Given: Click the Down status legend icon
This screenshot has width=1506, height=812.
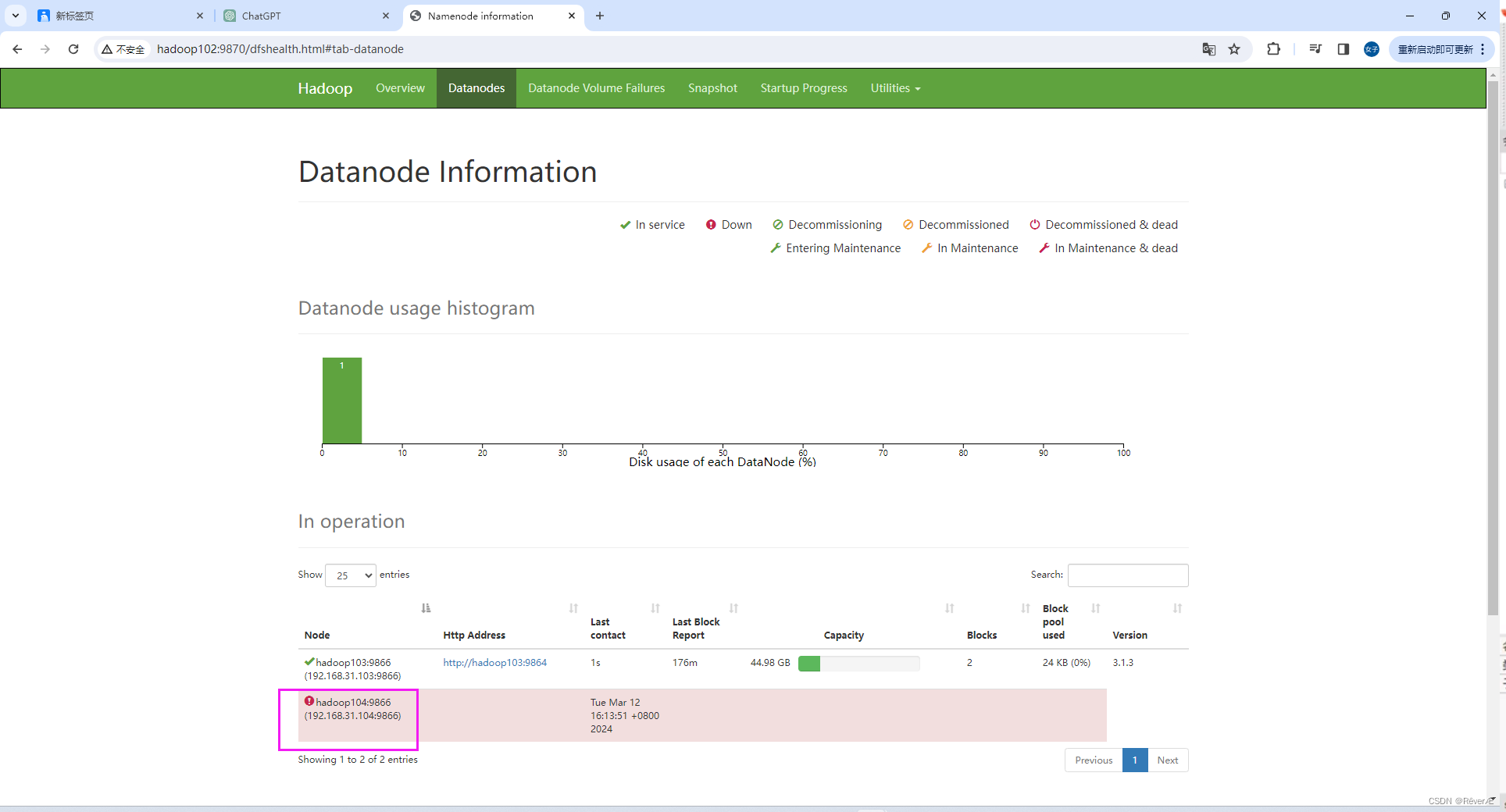Looking at the screenshot, I should tap(711, 225).
